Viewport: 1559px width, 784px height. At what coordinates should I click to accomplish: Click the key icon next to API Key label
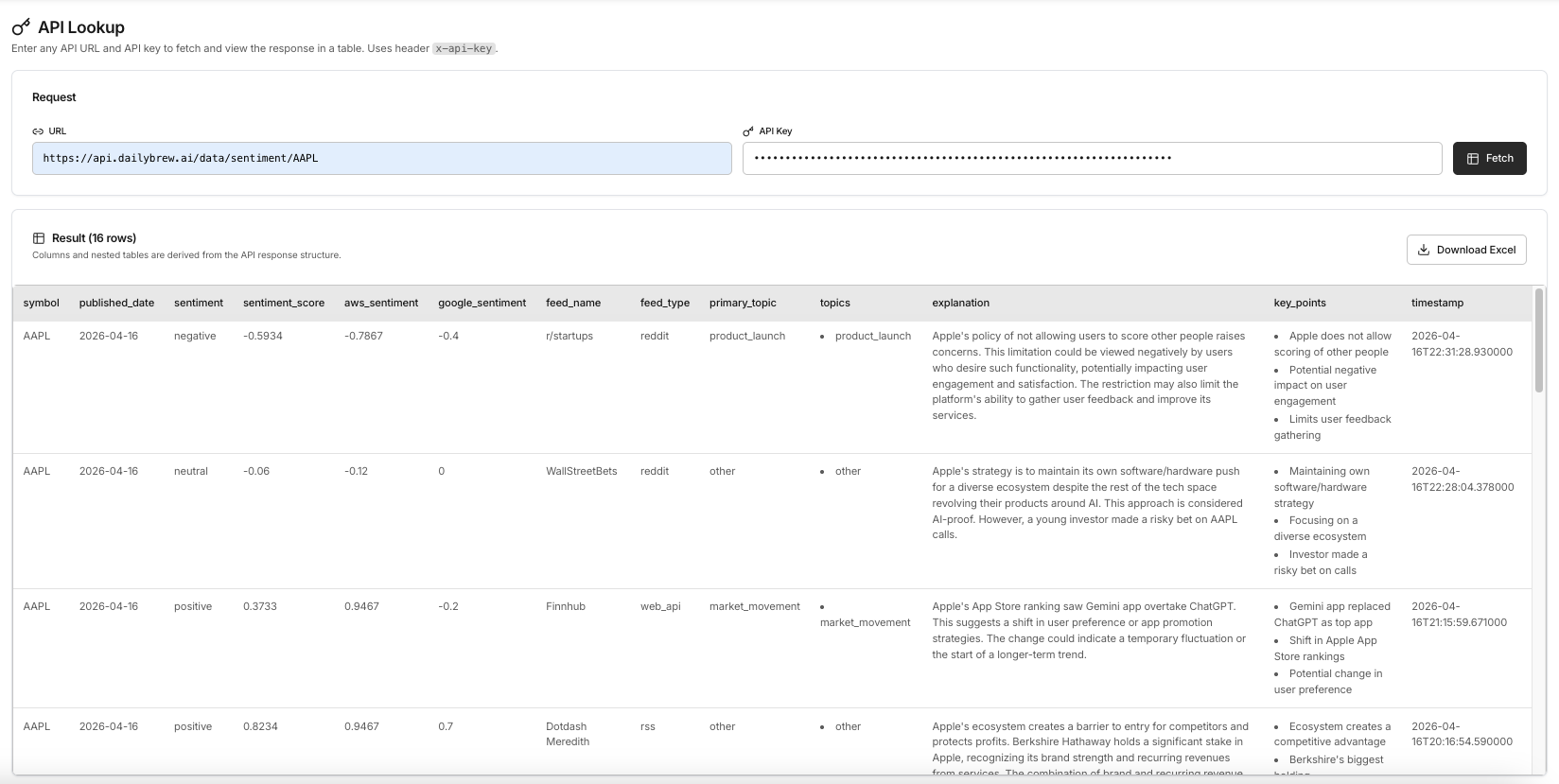748,131
